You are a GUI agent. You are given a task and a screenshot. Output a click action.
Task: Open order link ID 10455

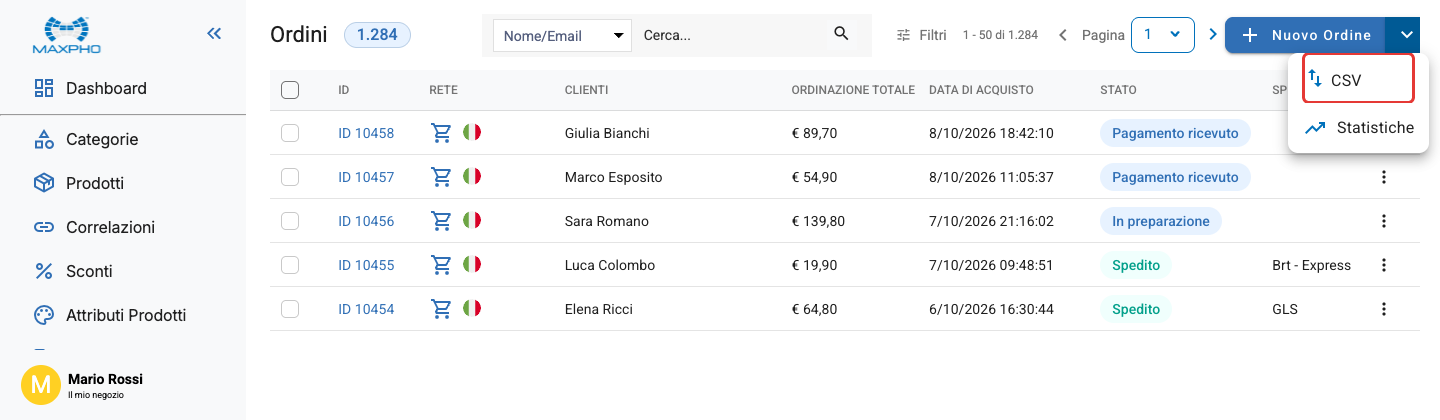366,265
